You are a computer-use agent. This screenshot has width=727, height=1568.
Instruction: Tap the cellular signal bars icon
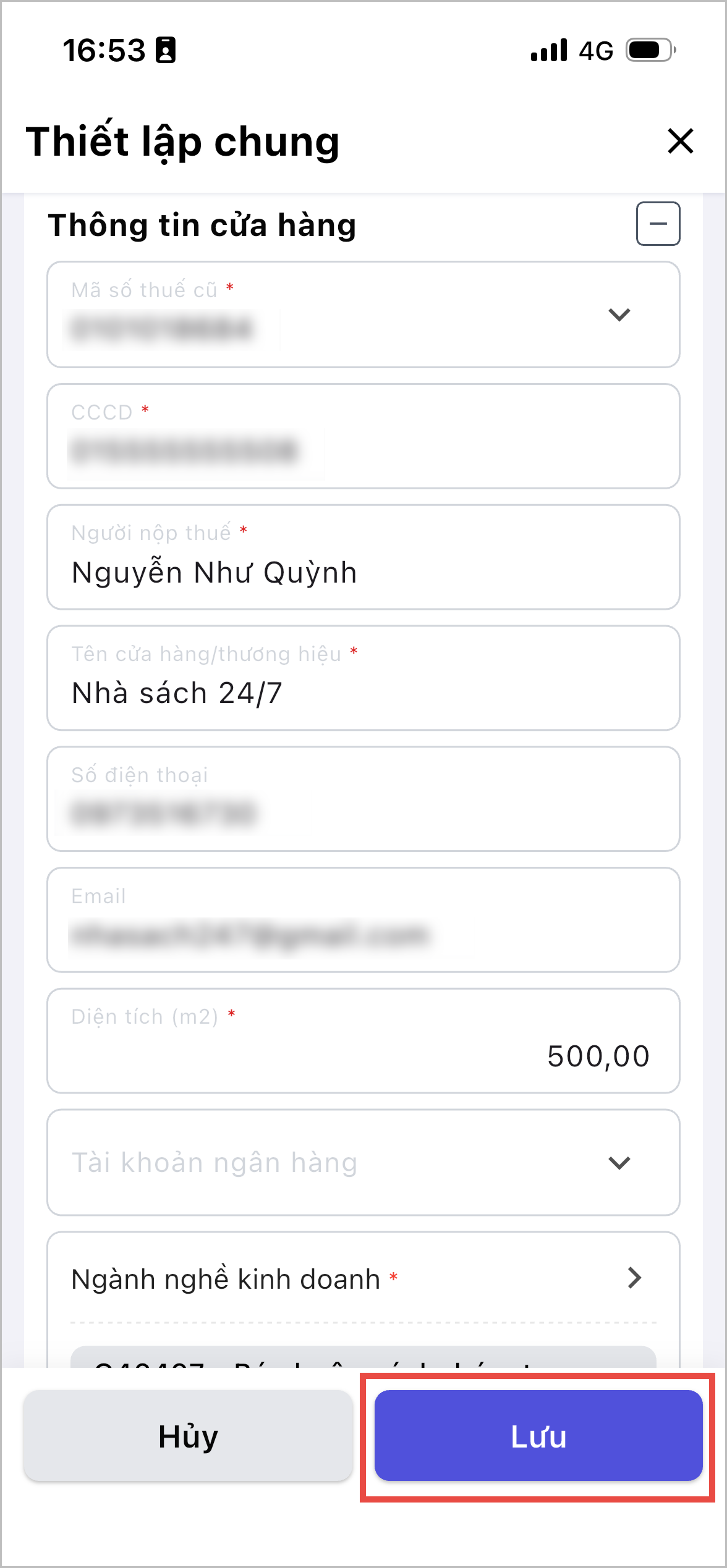point(548,50)
